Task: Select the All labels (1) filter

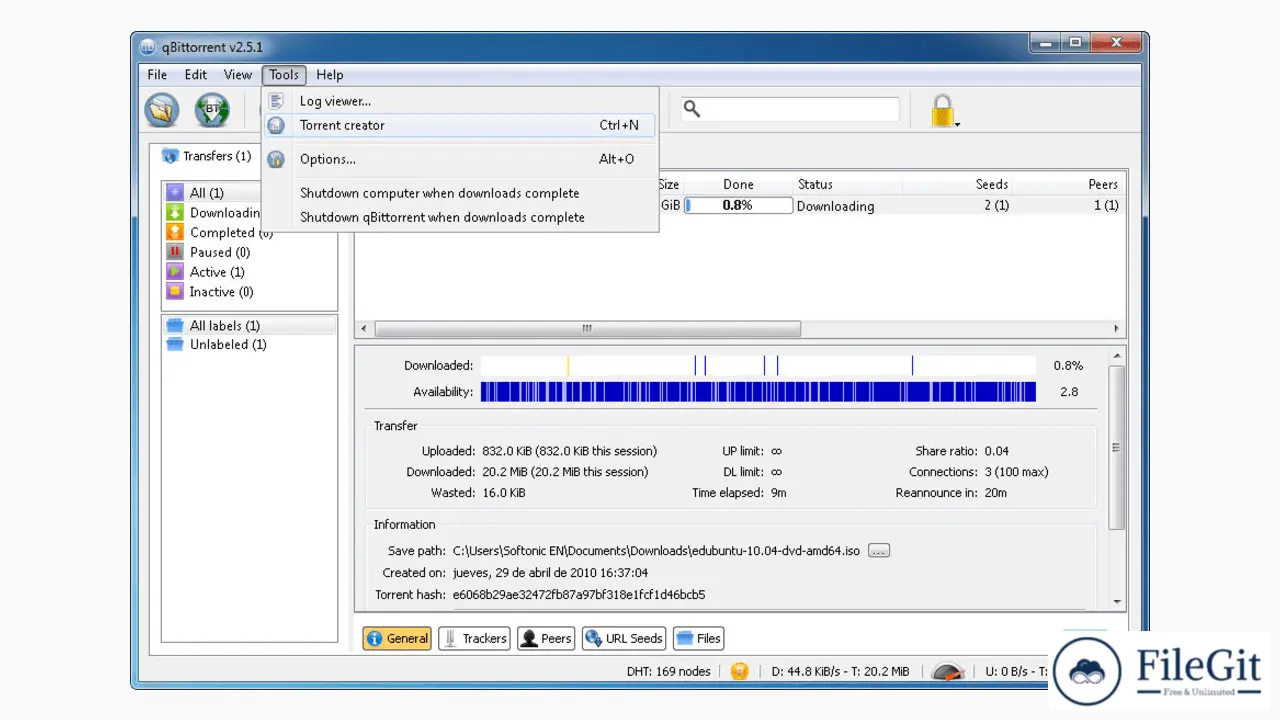Action: 250,326
